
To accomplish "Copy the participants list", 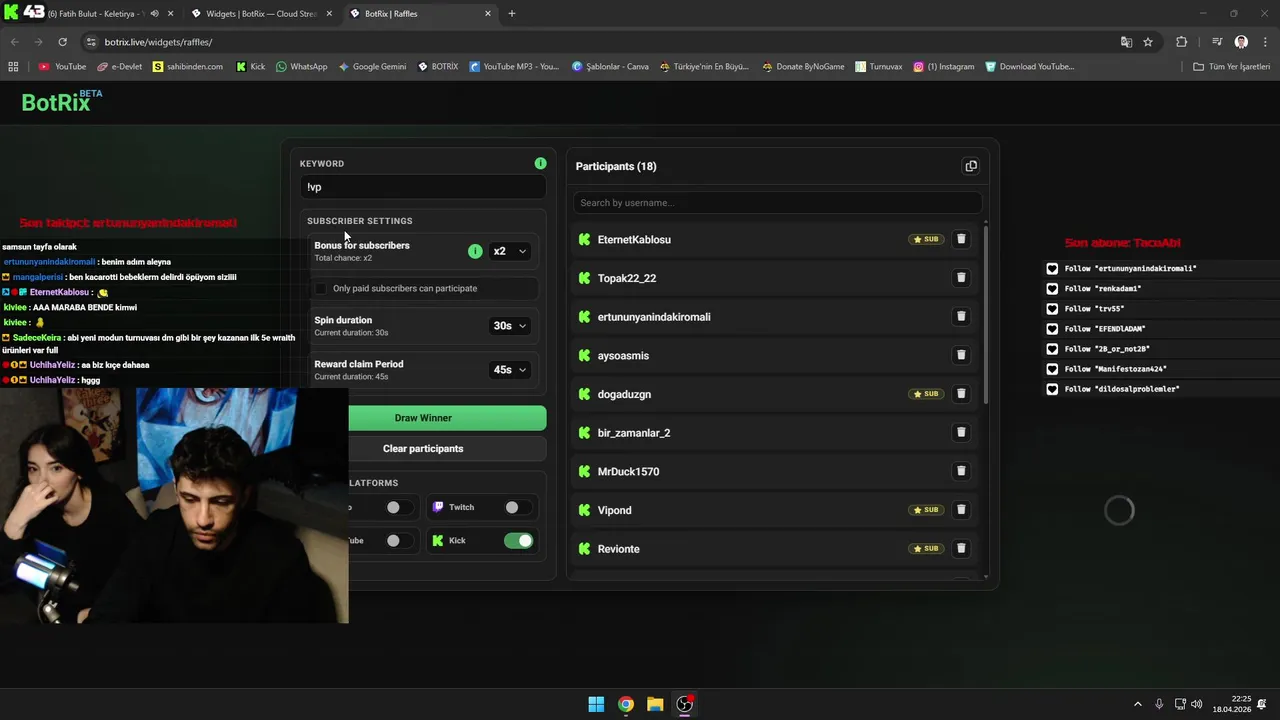I will point(971,166).
